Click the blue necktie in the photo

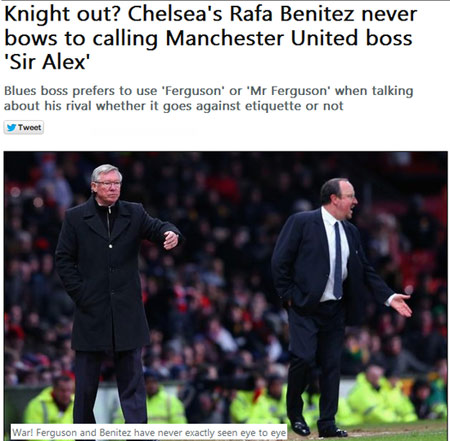click(338, 260)
